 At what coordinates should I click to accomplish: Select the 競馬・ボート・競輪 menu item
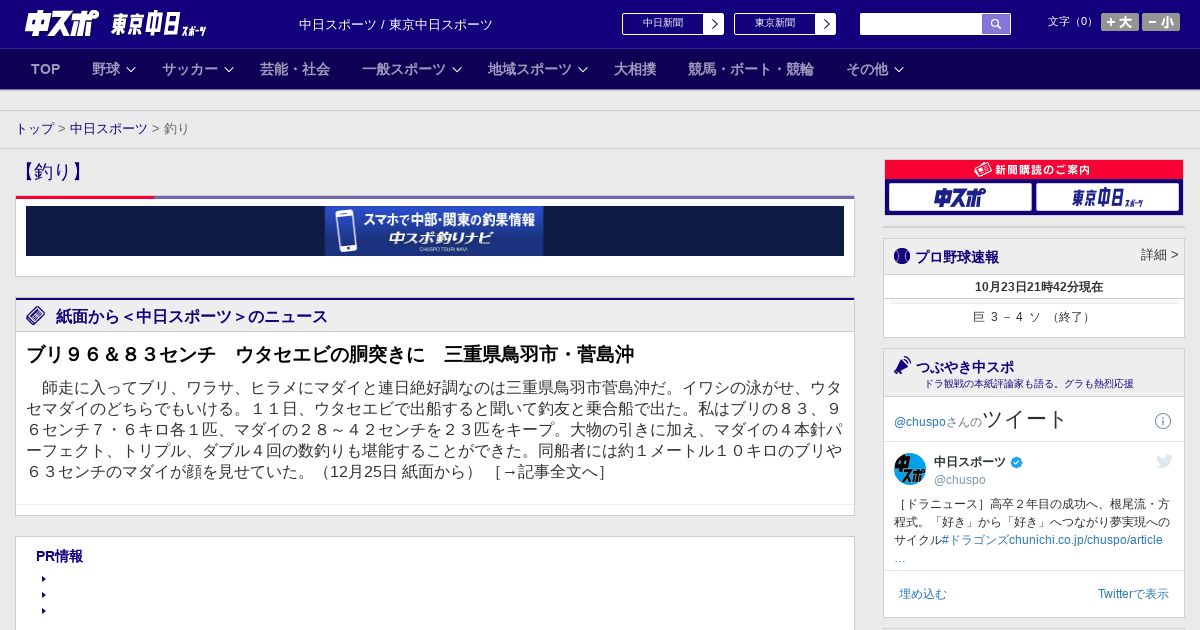(751, 69)
